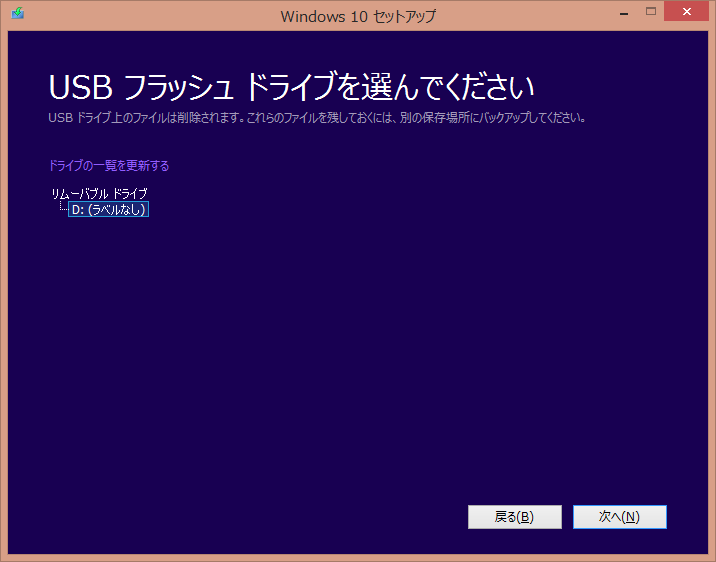
Task: Select the D: (ラベルなし) drive entry
Action: [x=108, y=210]
